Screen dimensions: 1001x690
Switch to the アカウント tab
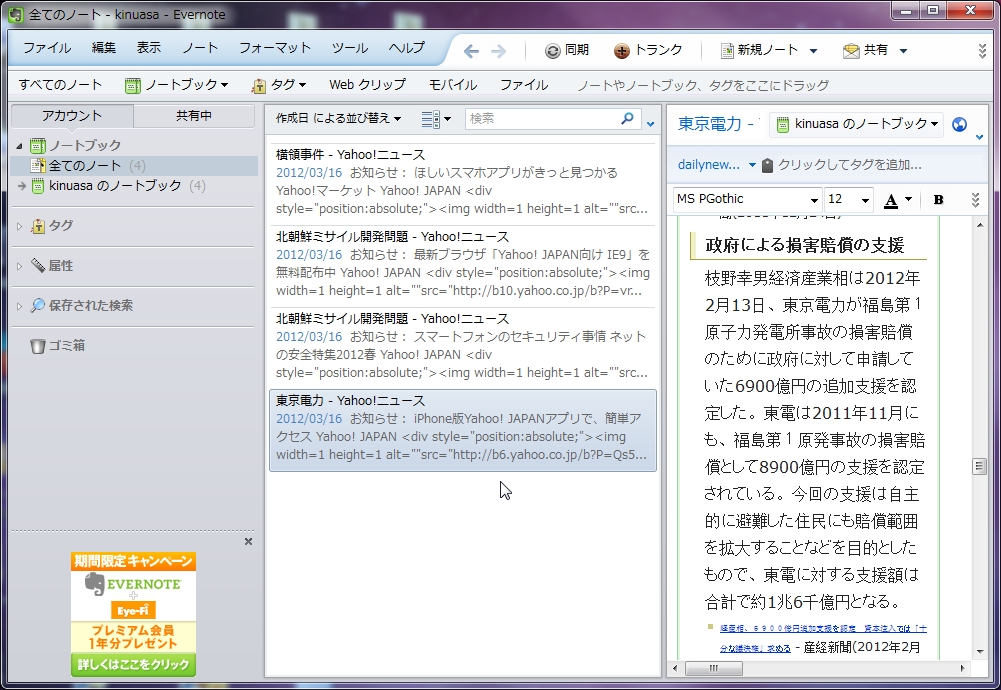(72, 116)
